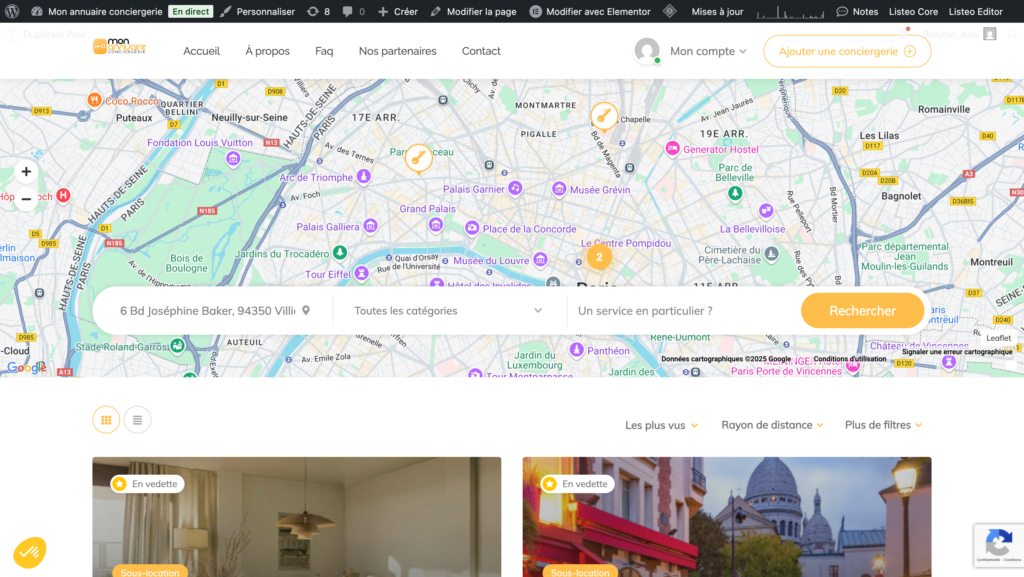1024x577 pixels.
Task: Click the address location field
Action: [x=213, y=311]
